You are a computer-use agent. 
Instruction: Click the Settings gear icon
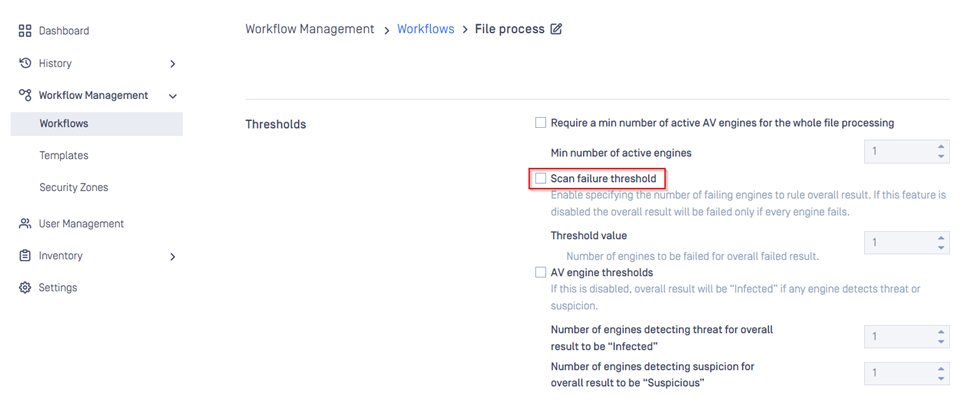point(26,288)
